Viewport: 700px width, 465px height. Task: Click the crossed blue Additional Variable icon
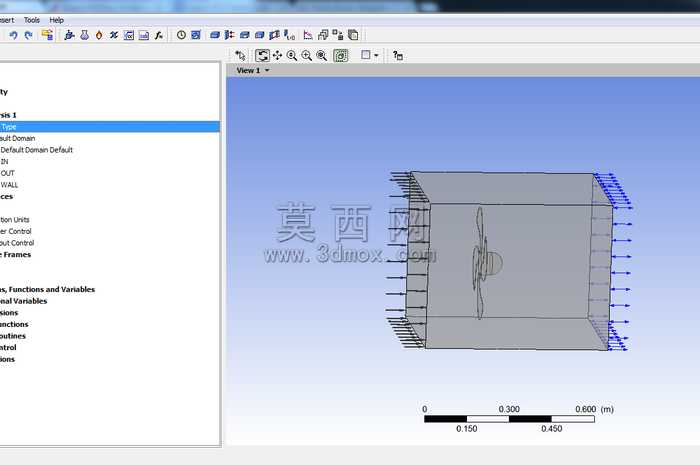(113, 35)
